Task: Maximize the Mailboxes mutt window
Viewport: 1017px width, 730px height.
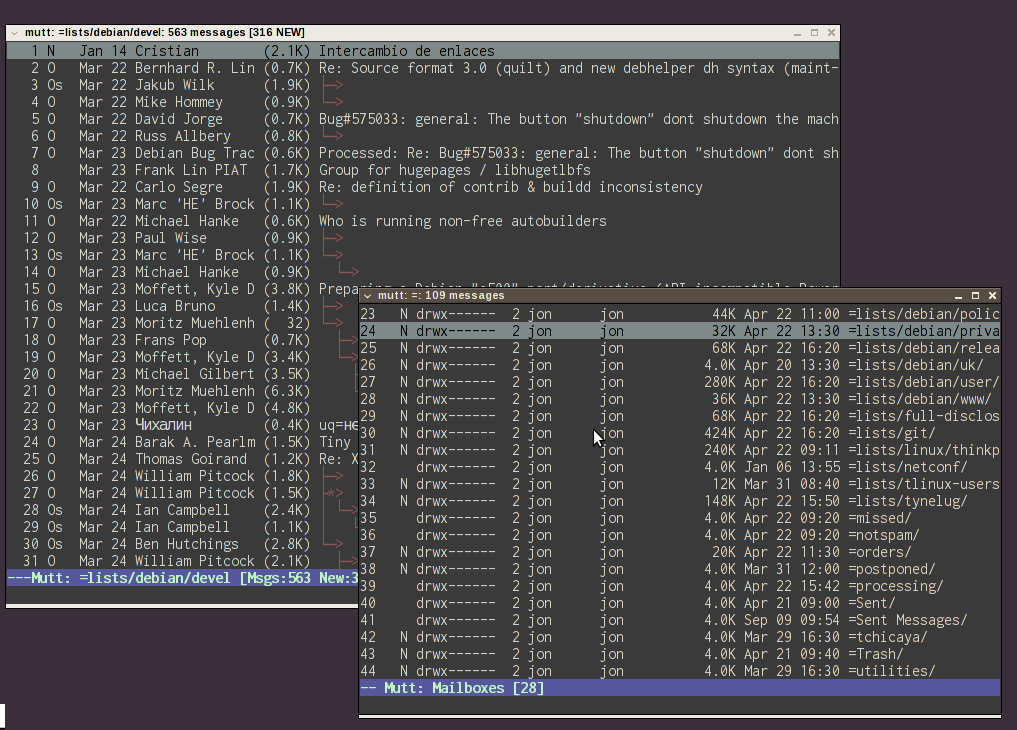Action: click(x=975, y=296)
